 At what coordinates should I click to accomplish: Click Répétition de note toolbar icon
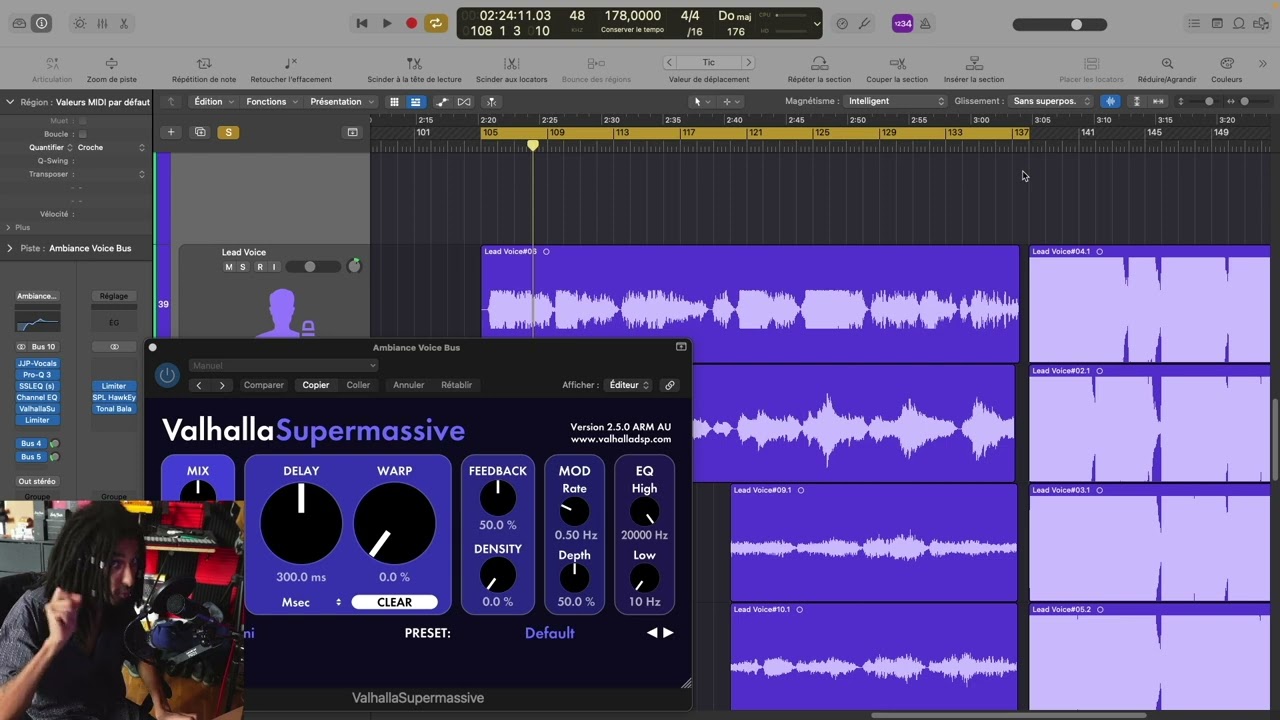tap(204, 63)
